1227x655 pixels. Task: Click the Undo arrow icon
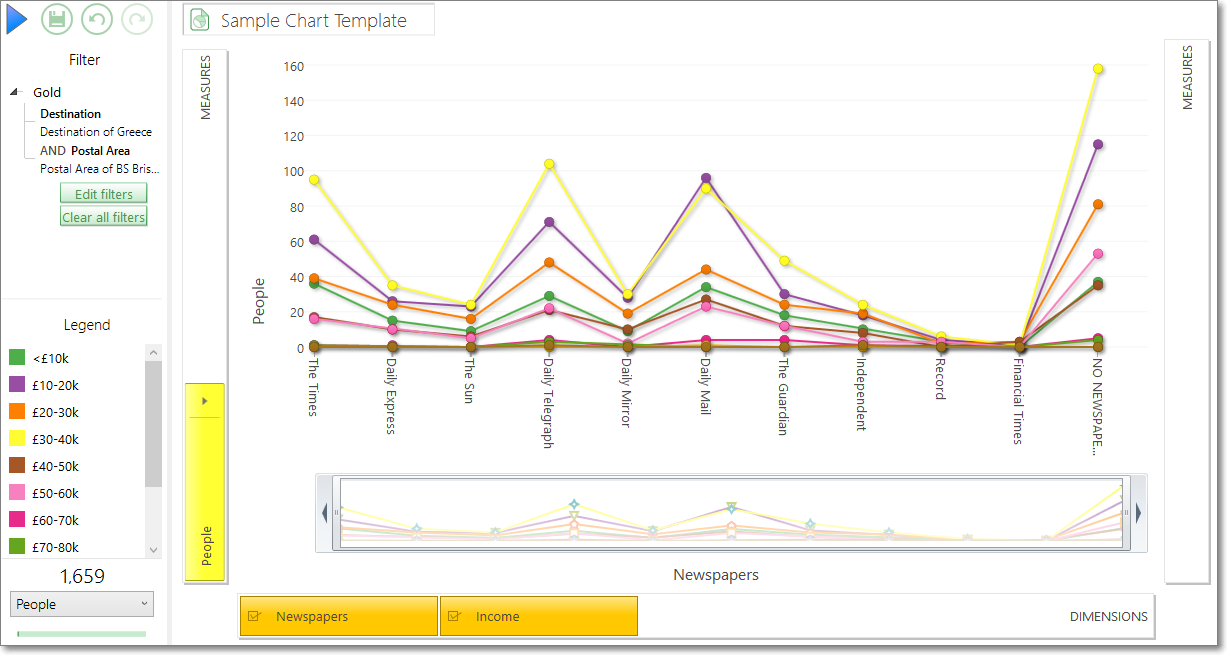[97, 19]
